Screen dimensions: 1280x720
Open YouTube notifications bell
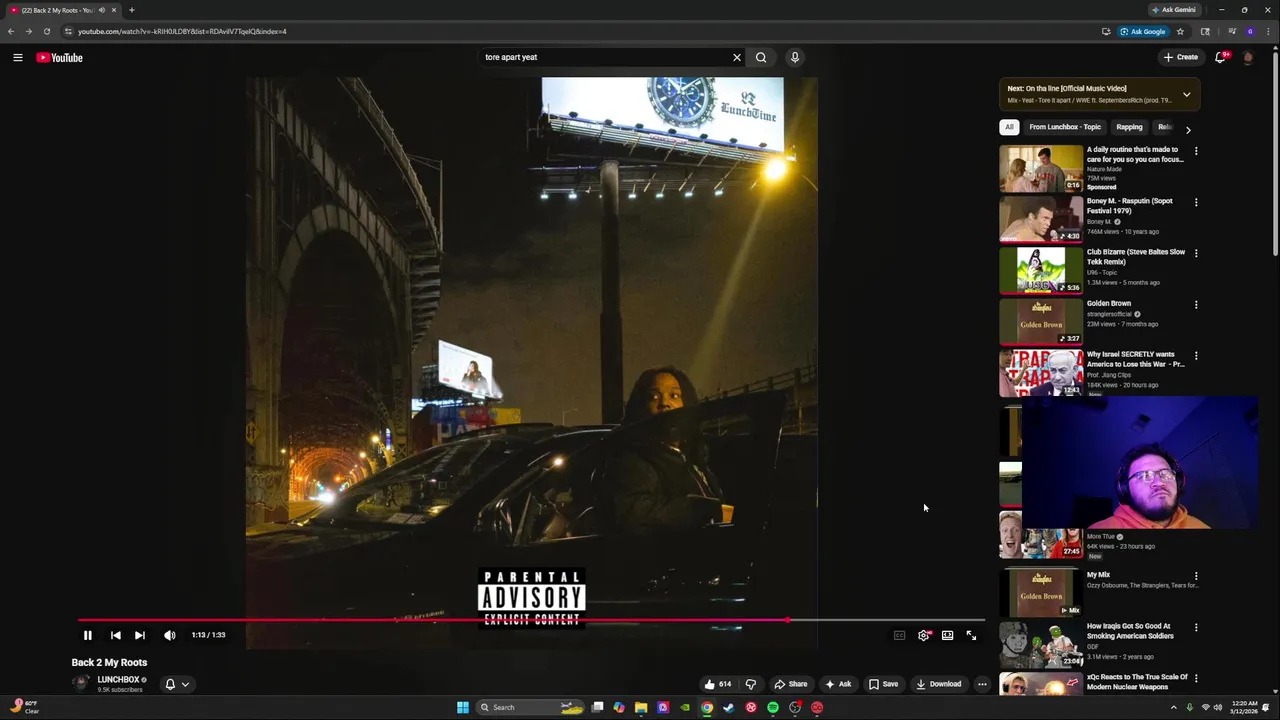(x=1220, y=57)
